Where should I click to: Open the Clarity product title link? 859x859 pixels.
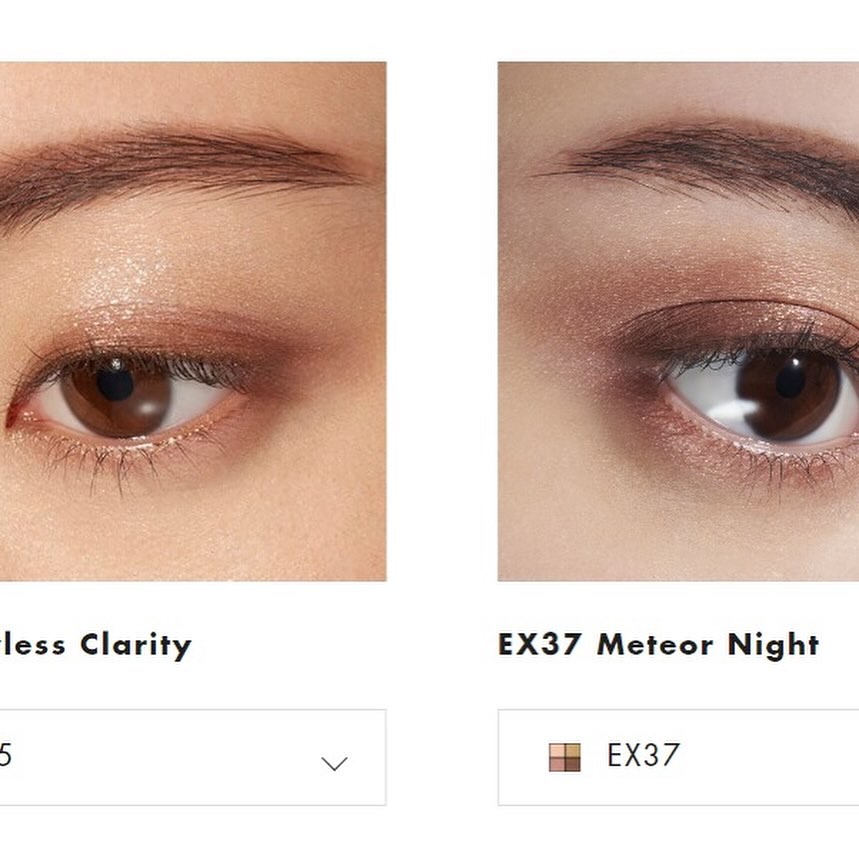point(96,645)
